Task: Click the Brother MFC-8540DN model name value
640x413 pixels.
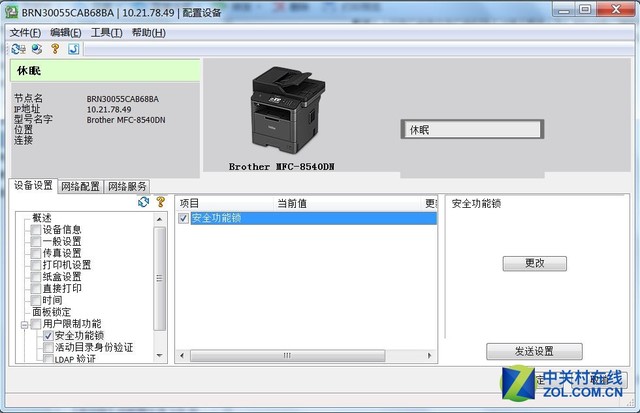Action: [126, 120]
